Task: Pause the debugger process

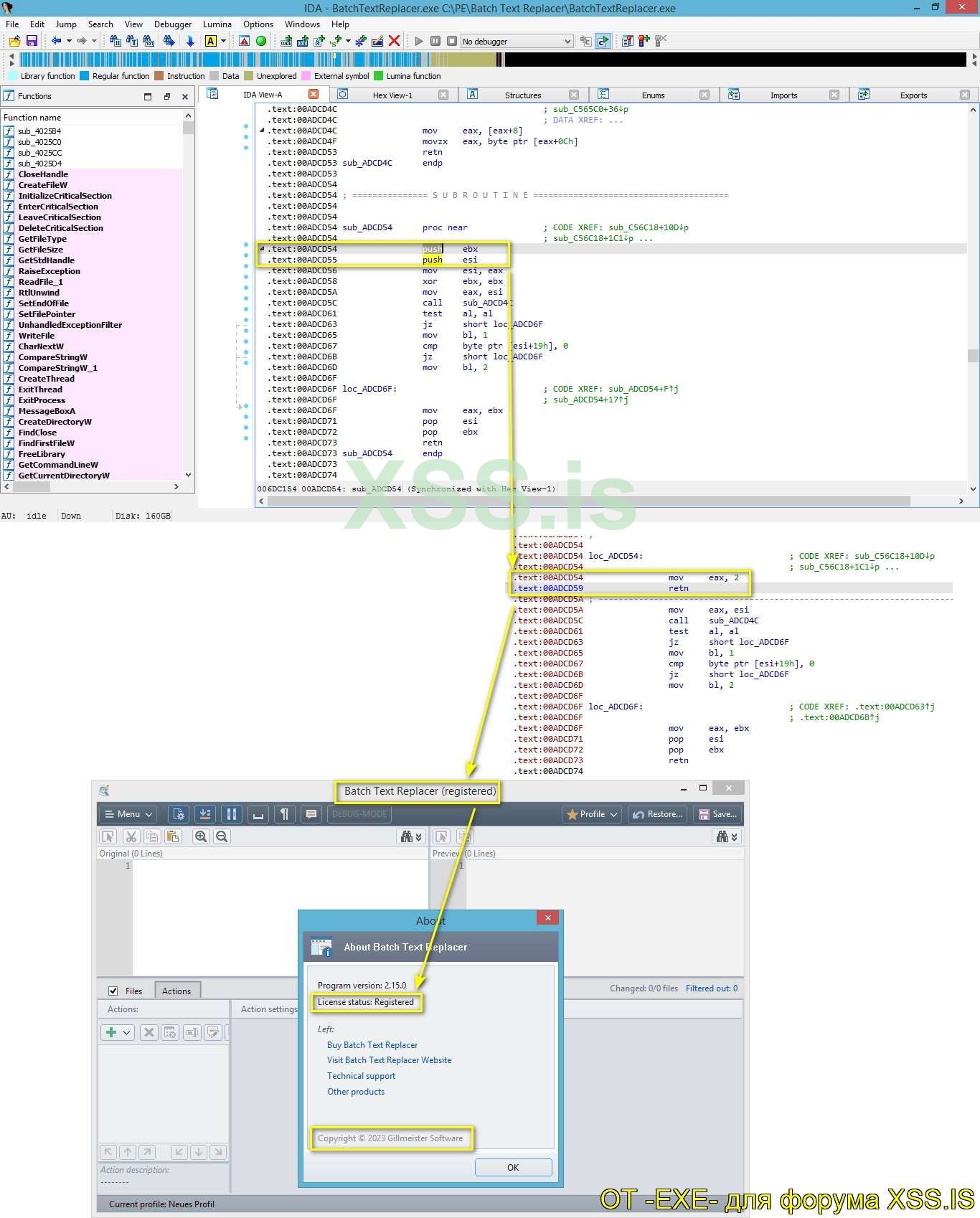Action: pos(435,41)
